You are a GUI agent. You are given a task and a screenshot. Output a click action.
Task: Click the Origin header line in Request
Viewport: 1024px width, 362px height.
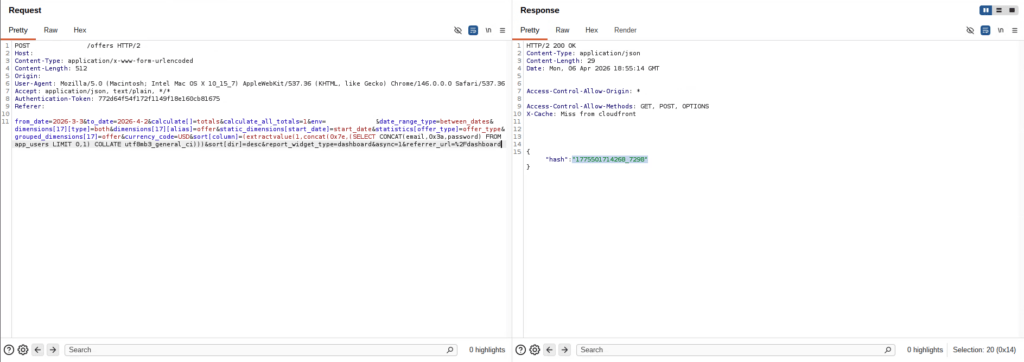[x=27, y=76]
